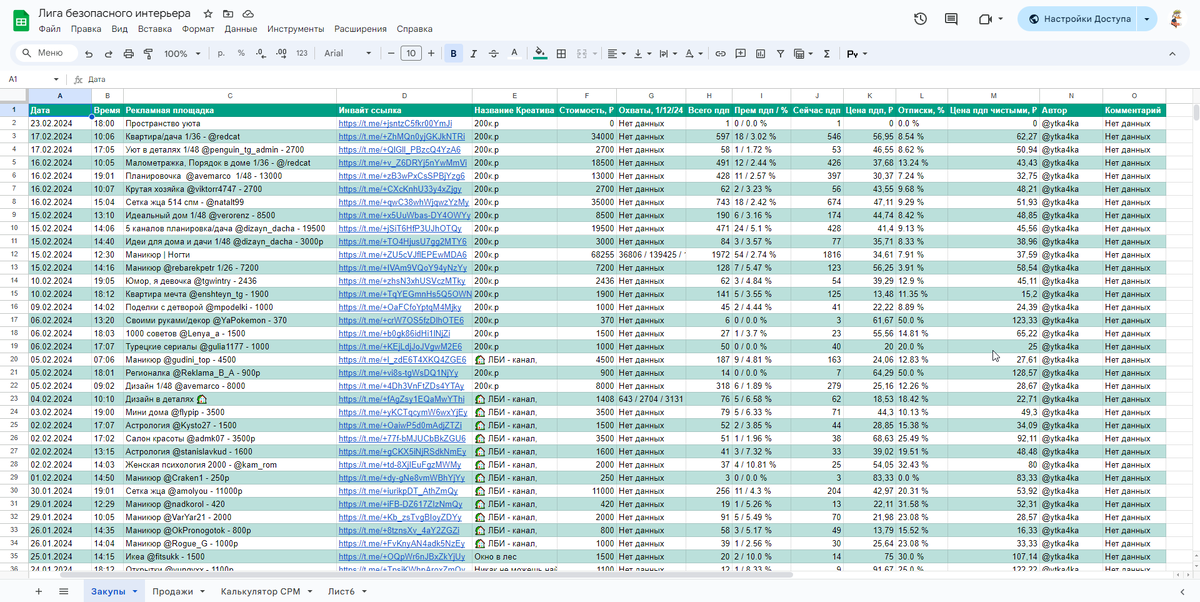This screenshot has width=1200, height=602.
Task: Decrease decimal places
Action: (x=261, y=54)
